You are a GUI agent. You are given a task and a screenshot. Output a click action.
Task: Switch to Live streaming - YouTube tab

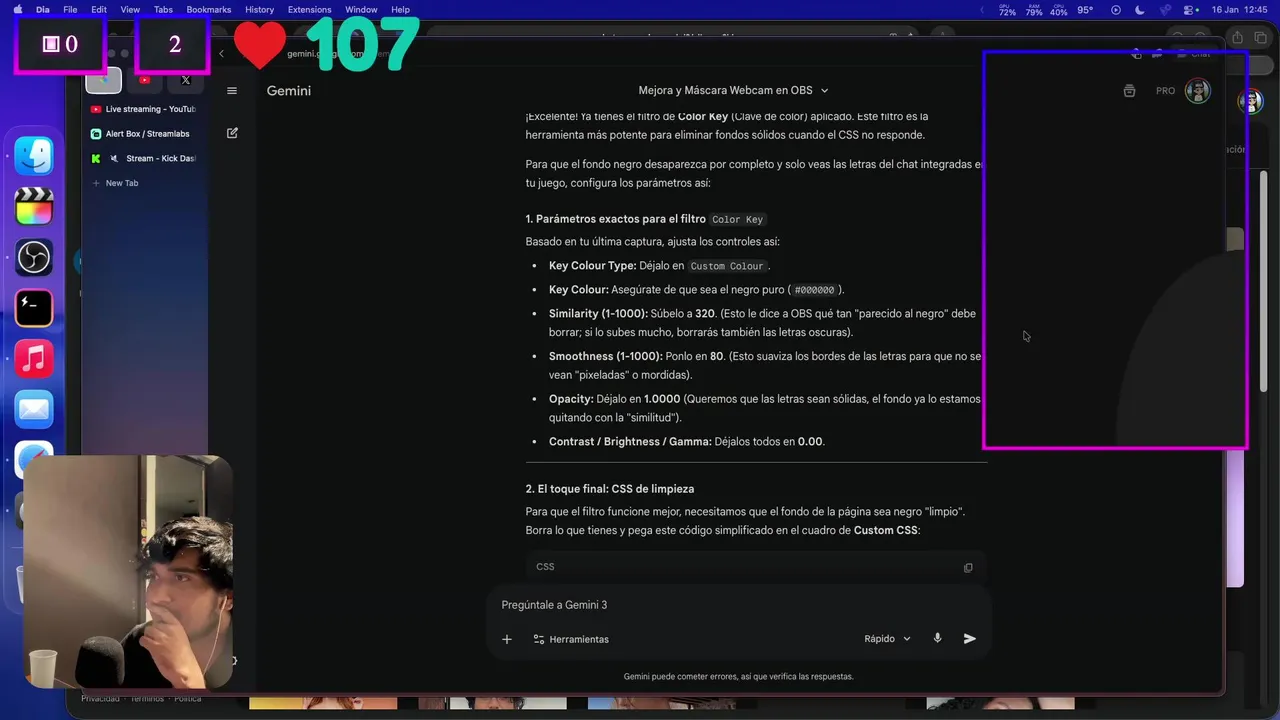coord(146,109)
